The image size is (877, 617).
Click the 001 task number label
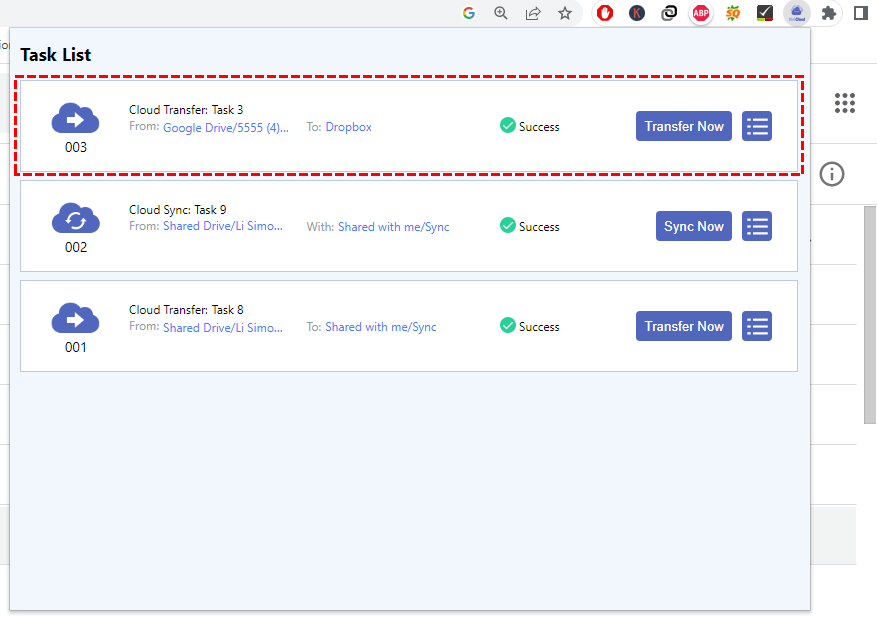(76, 347)
